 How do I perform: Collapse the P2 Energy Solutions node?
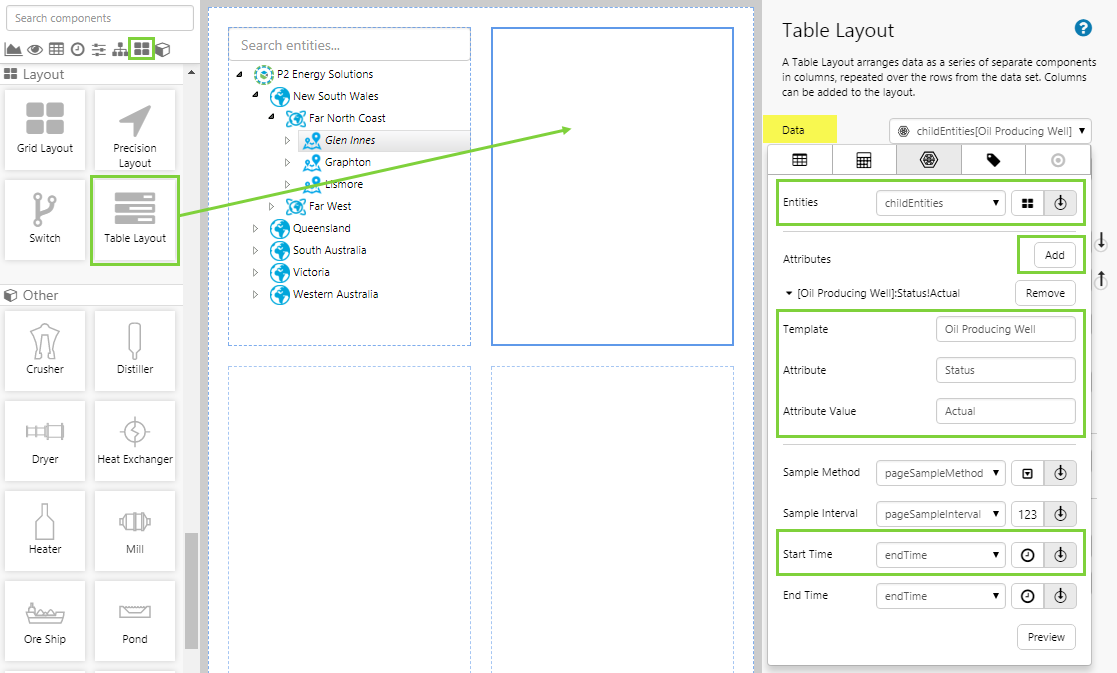(239, 74)
